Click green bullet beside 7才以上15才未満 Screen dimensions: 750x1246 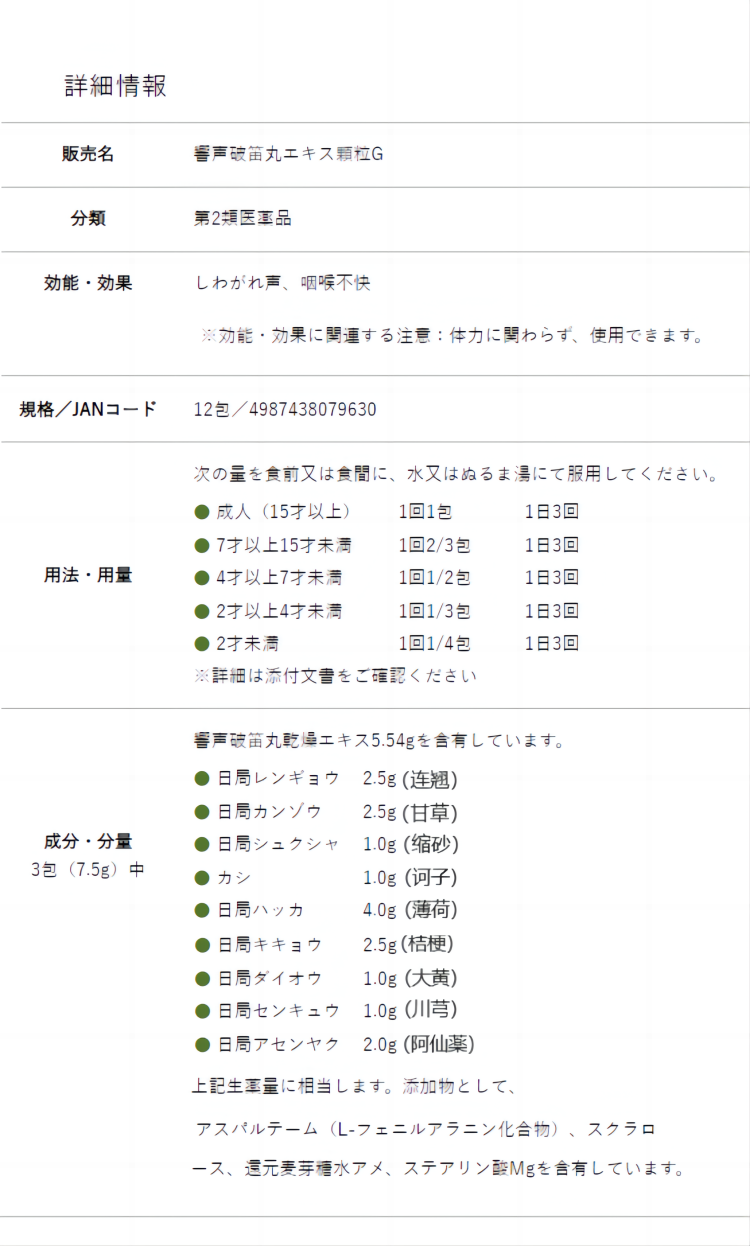tap(201, 546)
